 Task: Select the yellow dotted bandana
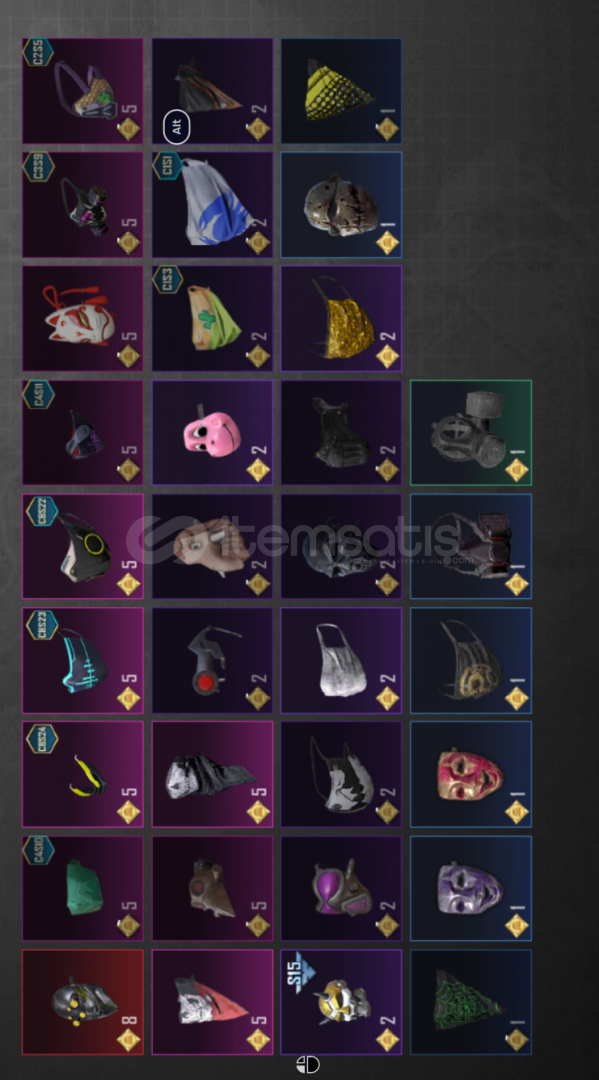341,91
